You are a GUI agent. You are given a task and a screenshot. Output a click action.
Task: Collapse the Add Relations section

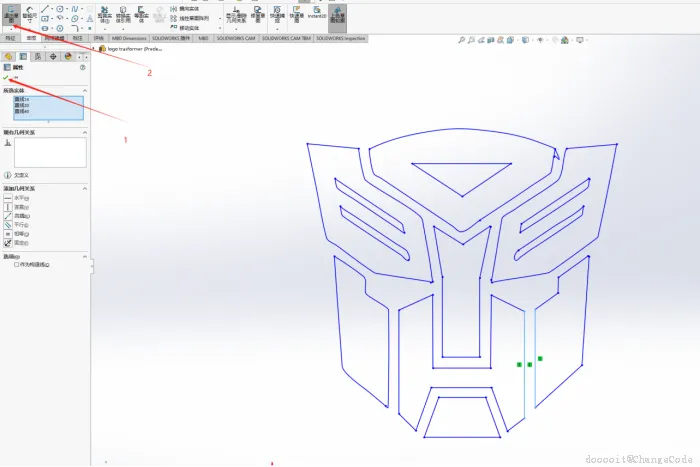pyautogui.click(x=83, y=188)
